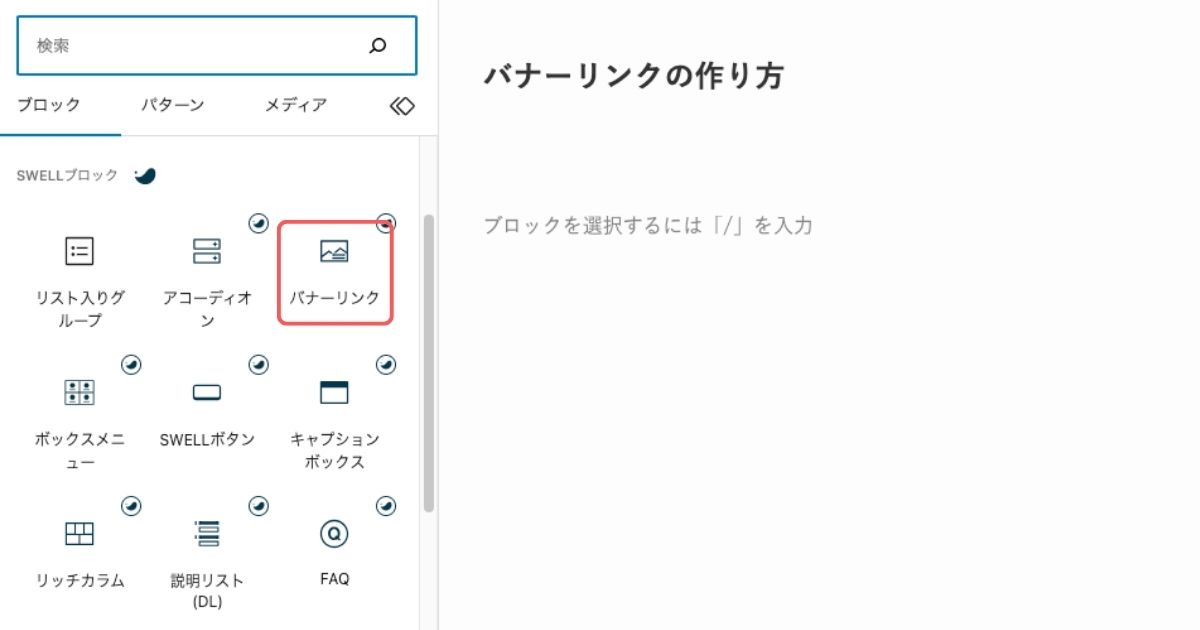
Task: Insert the バナーリンク block
Action: point(336,270)
